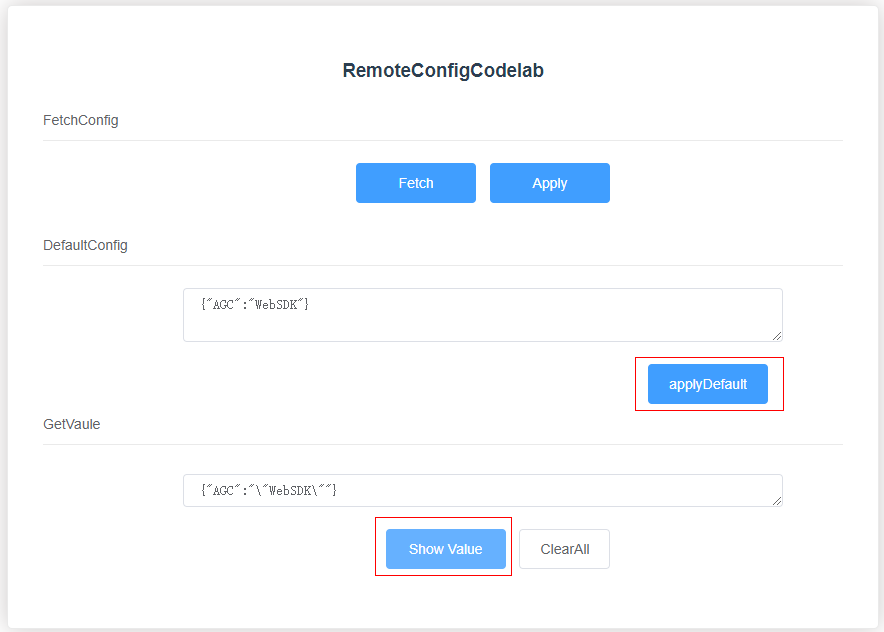Click the RemoteConfigCodelab page title
The image size is (884, 632).
(x=443, y=70)
